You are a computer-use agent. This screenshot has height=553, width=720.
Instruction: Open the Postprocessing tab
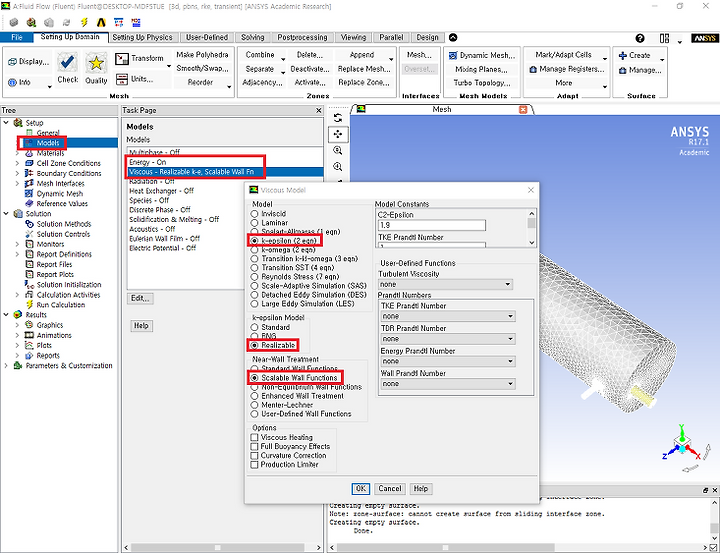(x=302, y=37)
